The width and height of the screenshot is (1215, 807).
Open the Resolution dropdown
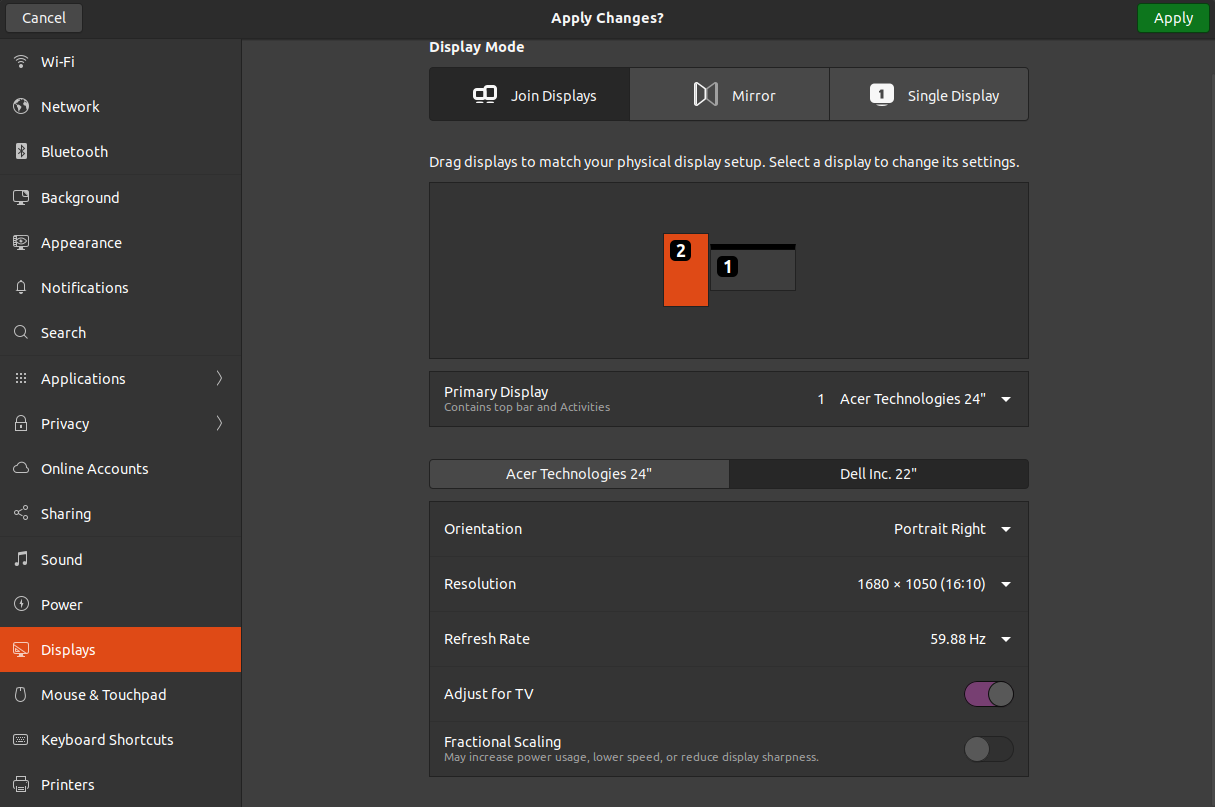pyautogui.click(x=1005, y=584)
